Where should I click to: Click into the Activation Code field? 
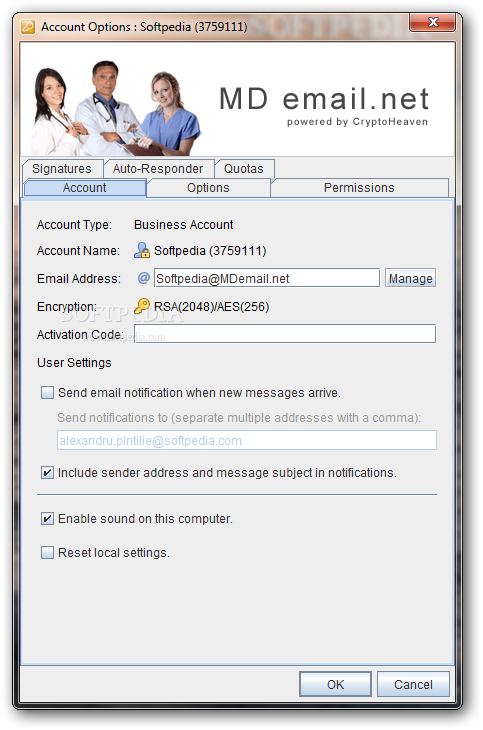[285, 334]
